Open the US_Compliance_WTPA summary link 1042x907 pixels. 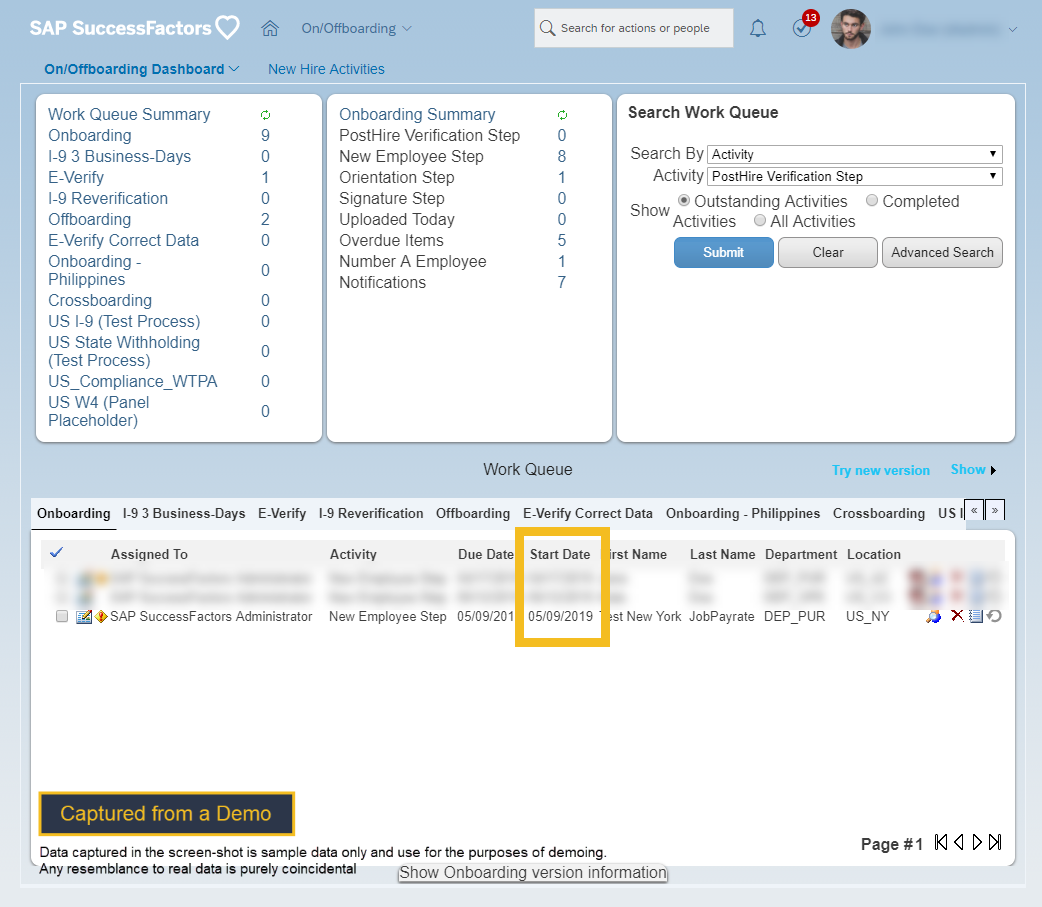(x=133, y=381)
